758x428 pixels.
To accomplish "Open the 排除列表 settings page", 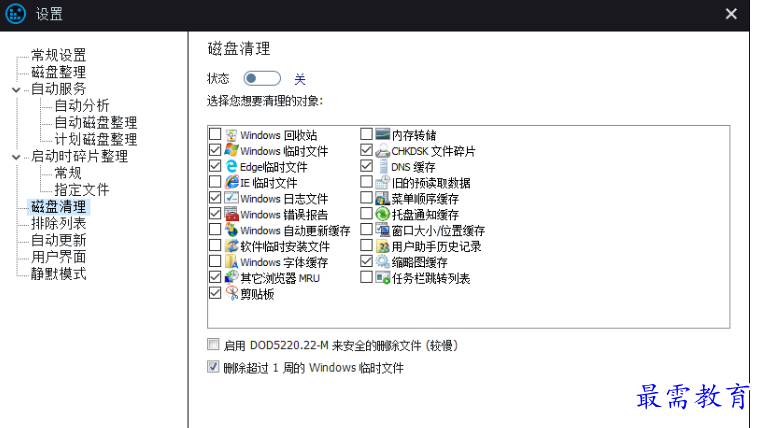I will 58,223.
